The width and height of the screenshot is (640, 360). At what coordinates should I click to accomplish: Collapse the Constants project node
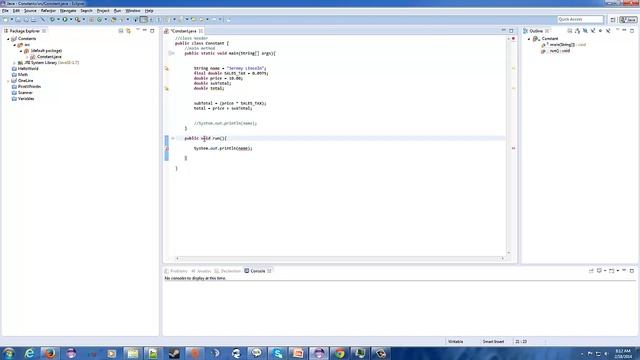pos(8,39)
